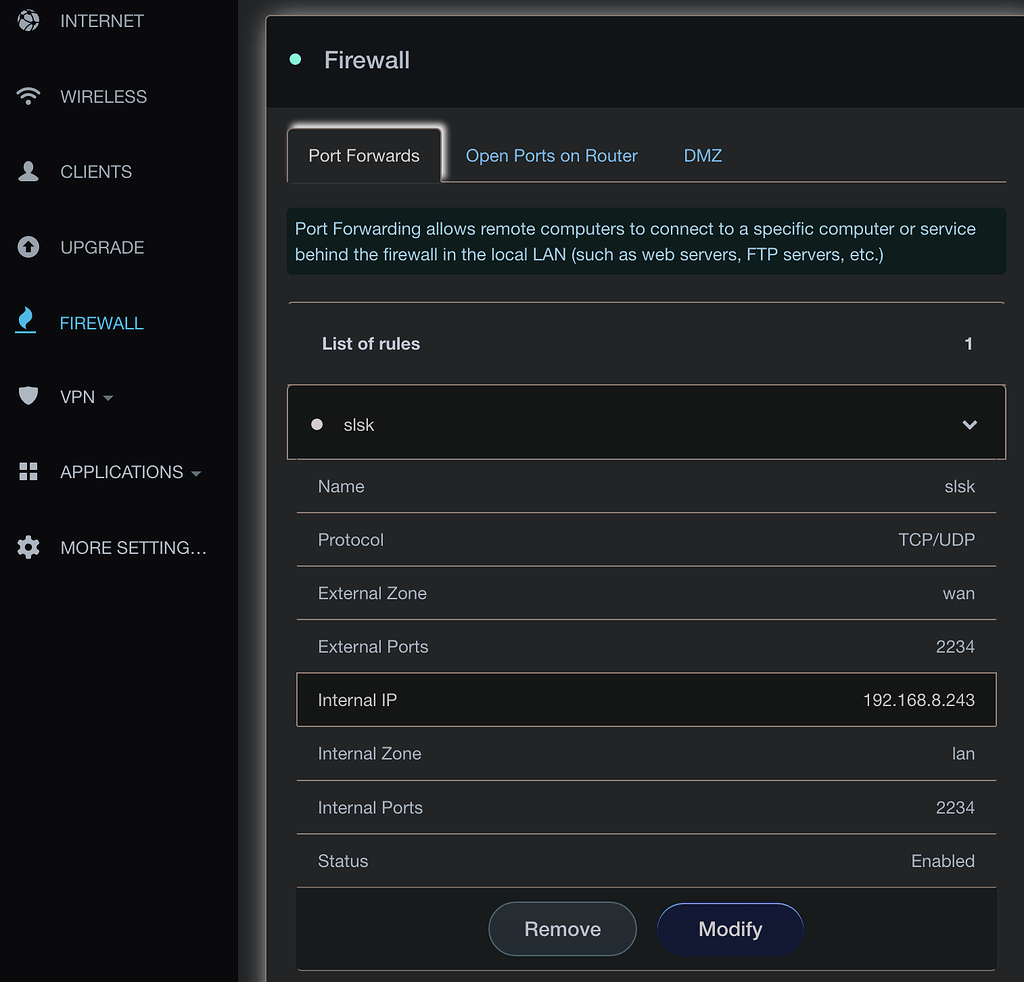Click the More Settings gear icon
Image resolution: width=1024 pixels, height=982 pixels.
click(27, 547)
